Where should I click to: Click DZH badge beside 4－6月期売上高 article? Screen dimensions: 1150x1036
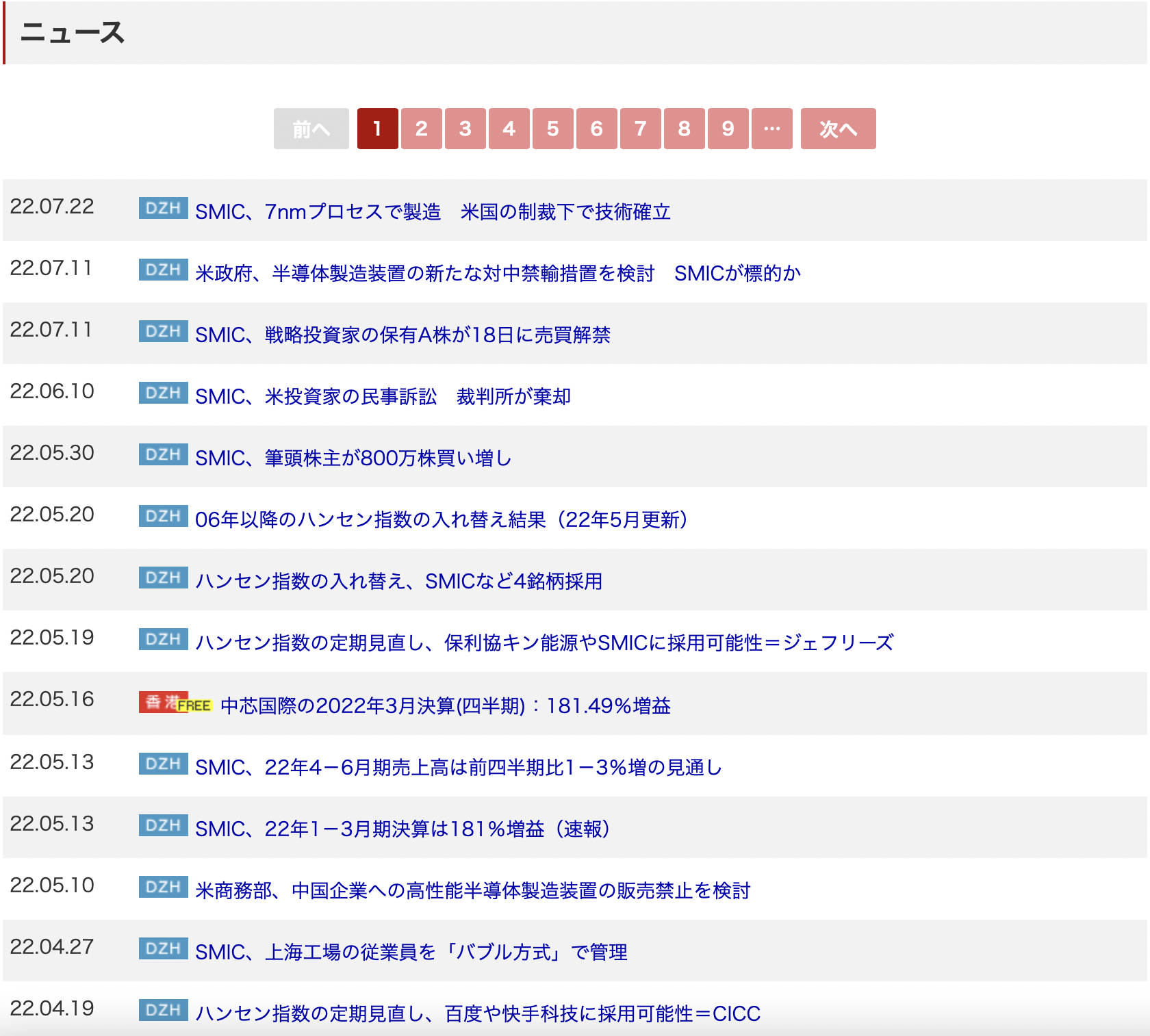click(x=163, y=764)
